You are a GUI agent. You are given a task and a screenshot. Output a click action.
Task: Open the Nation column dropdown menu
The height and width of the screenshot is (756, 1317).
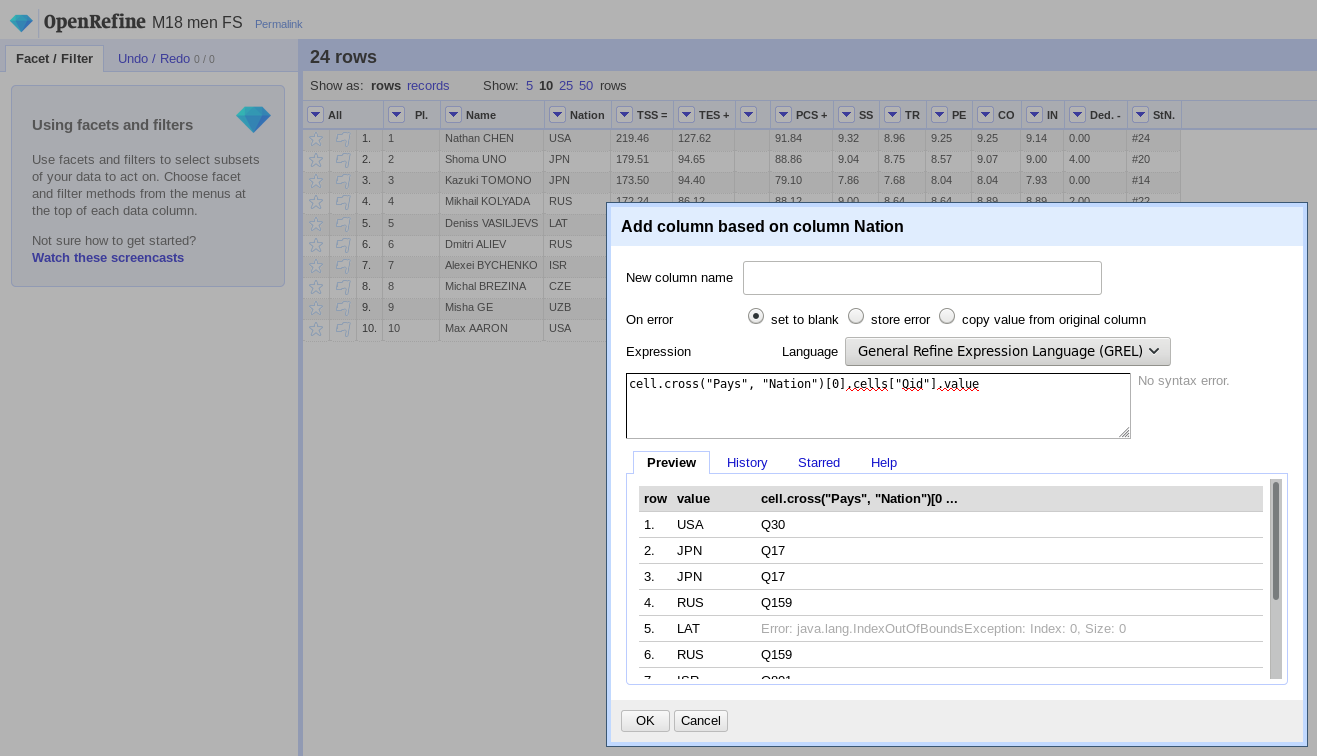point(557,114)
